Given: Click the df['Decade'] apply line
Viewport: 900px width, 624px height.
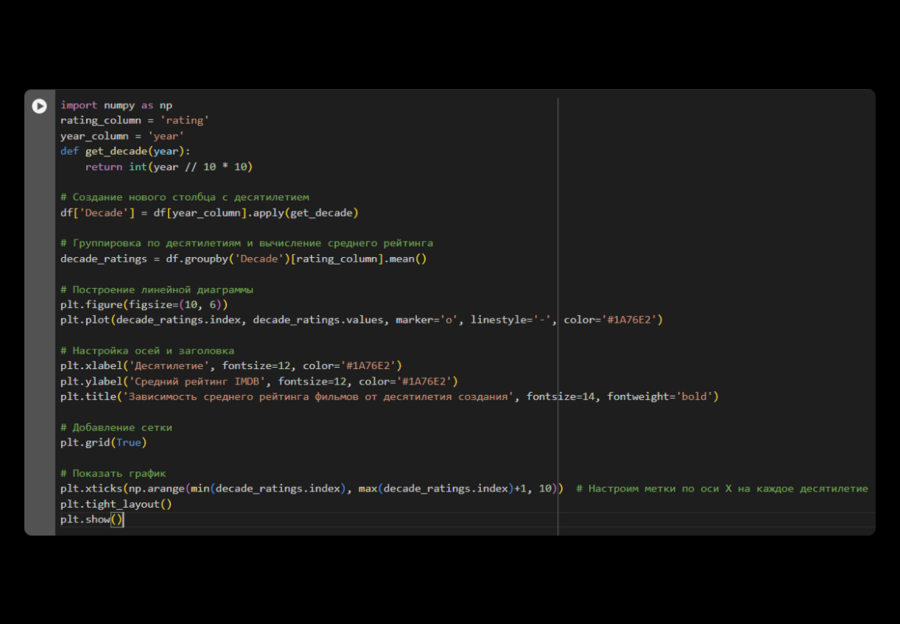Looking at the screenshot, I should (x=209, y=213).
